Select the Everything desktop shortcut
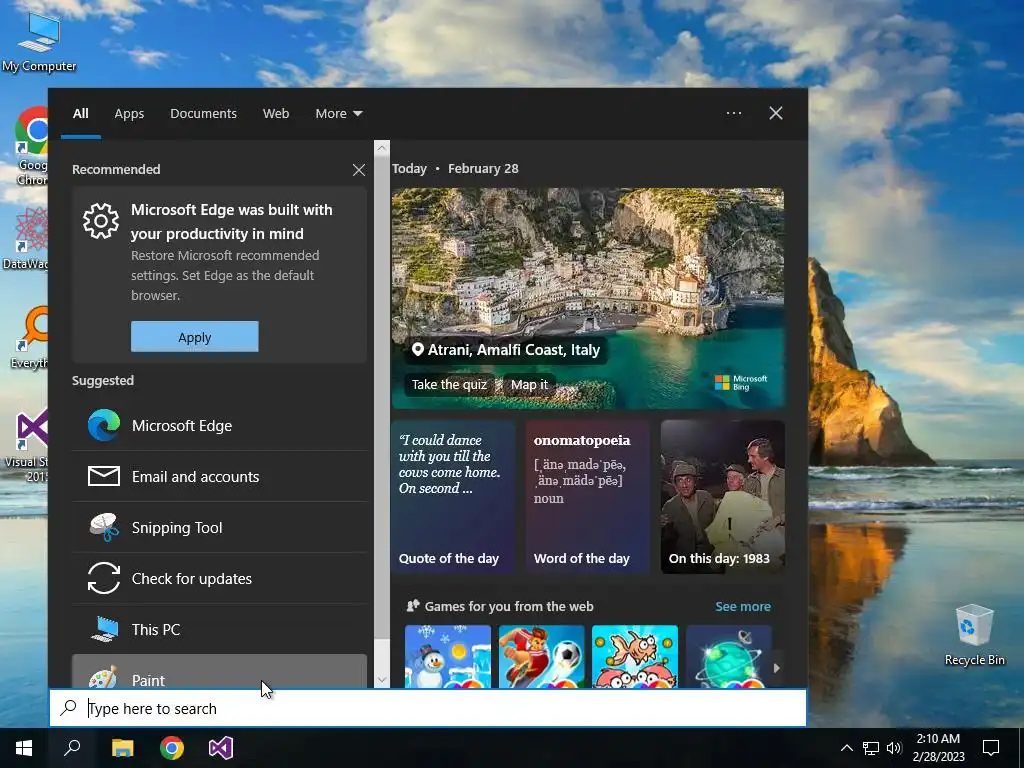This screenshot has width=1024, height=768. coord(30,338)
